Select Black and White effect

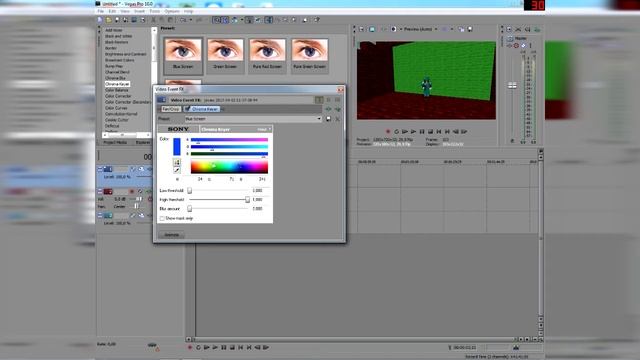[118, 36]
